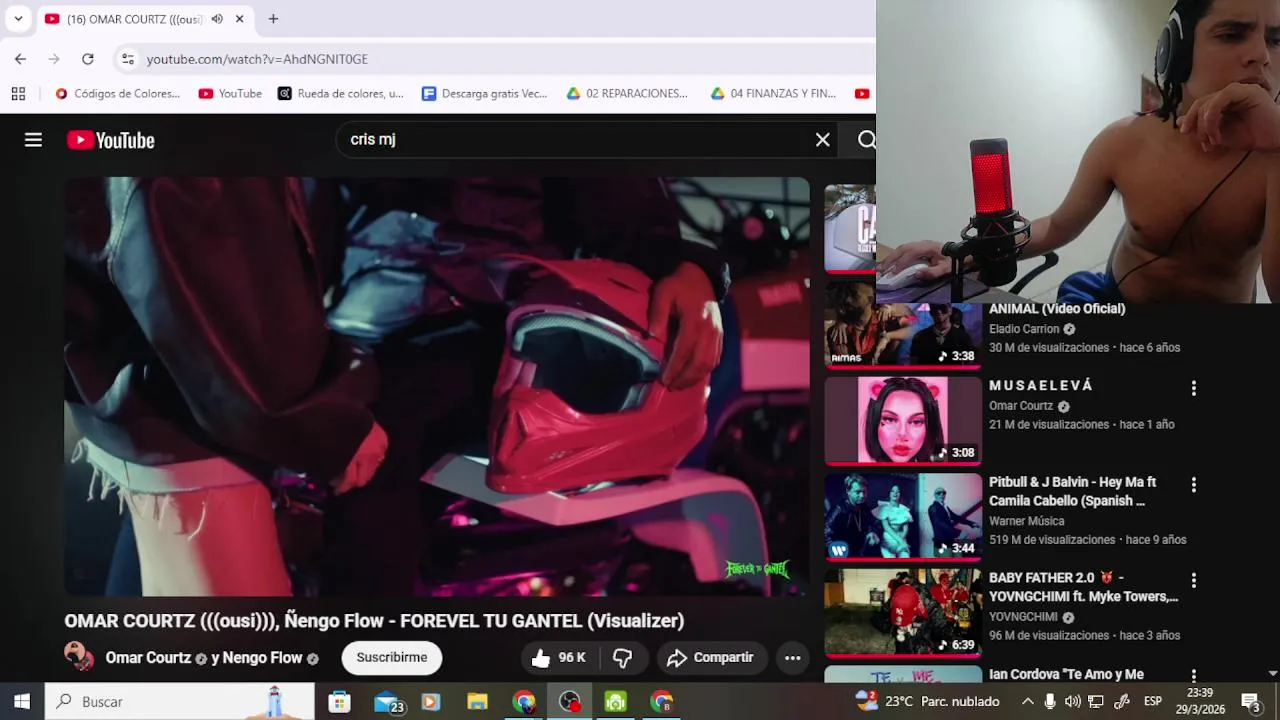Open ANIMAL (Video Oficial) thumbnail
The height and width of the screenshot is (720, 1280).
pos(903,327)
